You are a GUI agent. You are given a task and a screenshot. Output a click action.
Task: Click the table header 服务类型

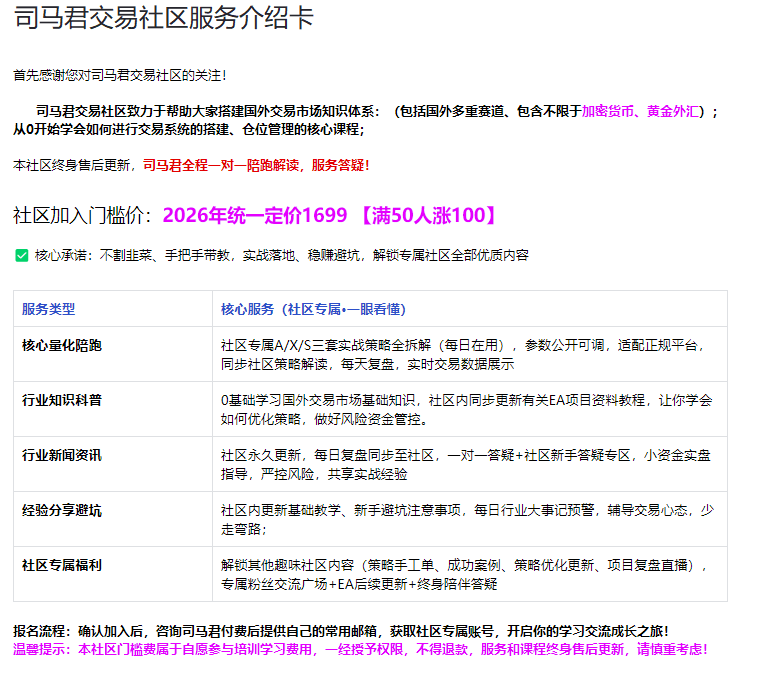(x=48, y=309)
